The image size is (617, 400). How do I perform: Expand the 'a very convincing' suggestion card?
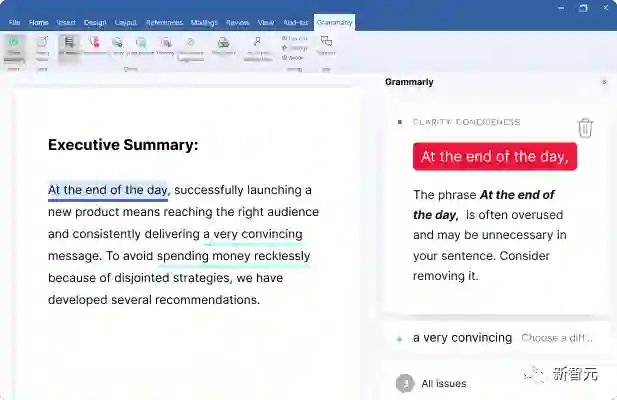[x=495, y=338]
